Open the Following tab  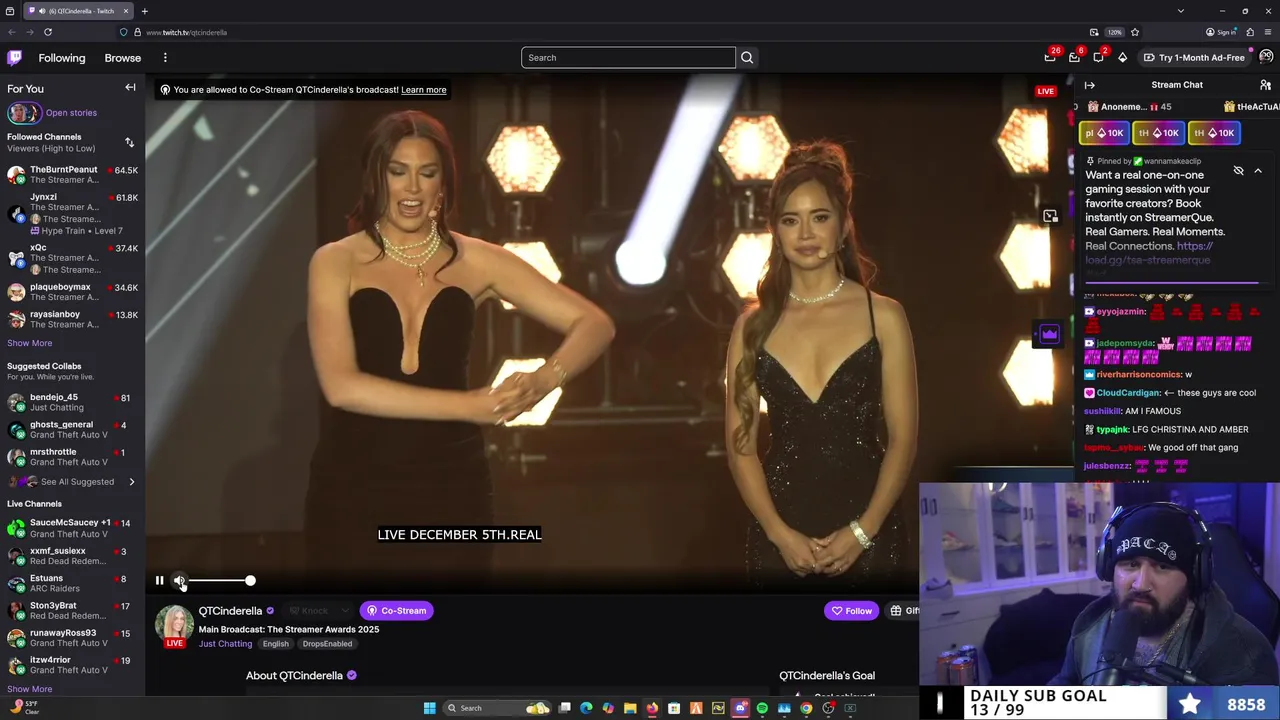pyautogui.click(x=62, y=58)
